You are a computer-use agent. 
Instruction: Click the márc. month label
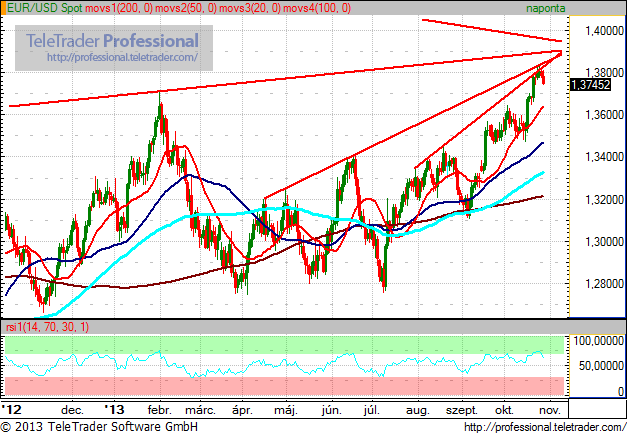point(200,410)
